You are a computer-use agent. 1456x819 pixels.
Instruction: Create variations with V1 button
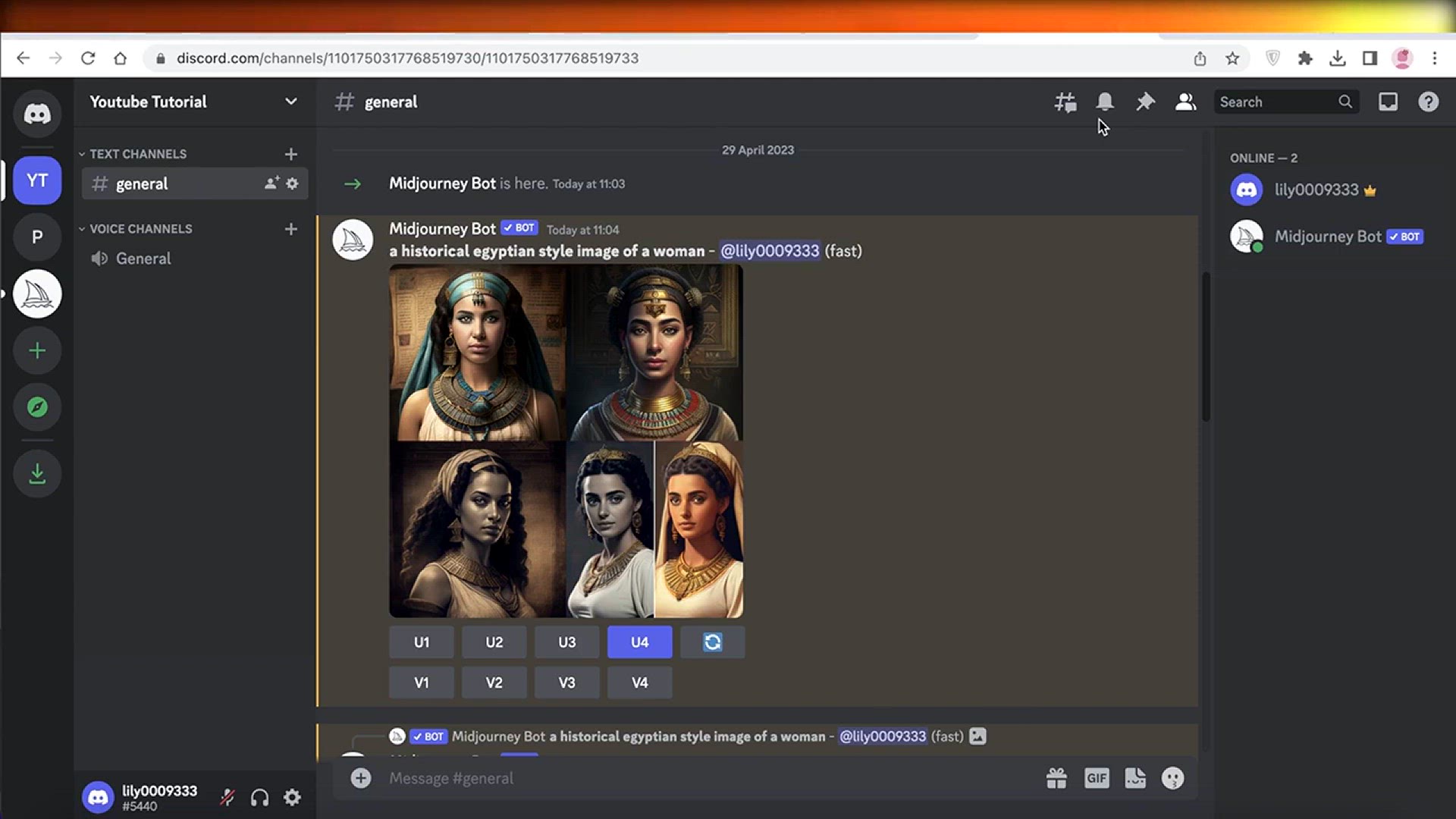tap(422, 682)
